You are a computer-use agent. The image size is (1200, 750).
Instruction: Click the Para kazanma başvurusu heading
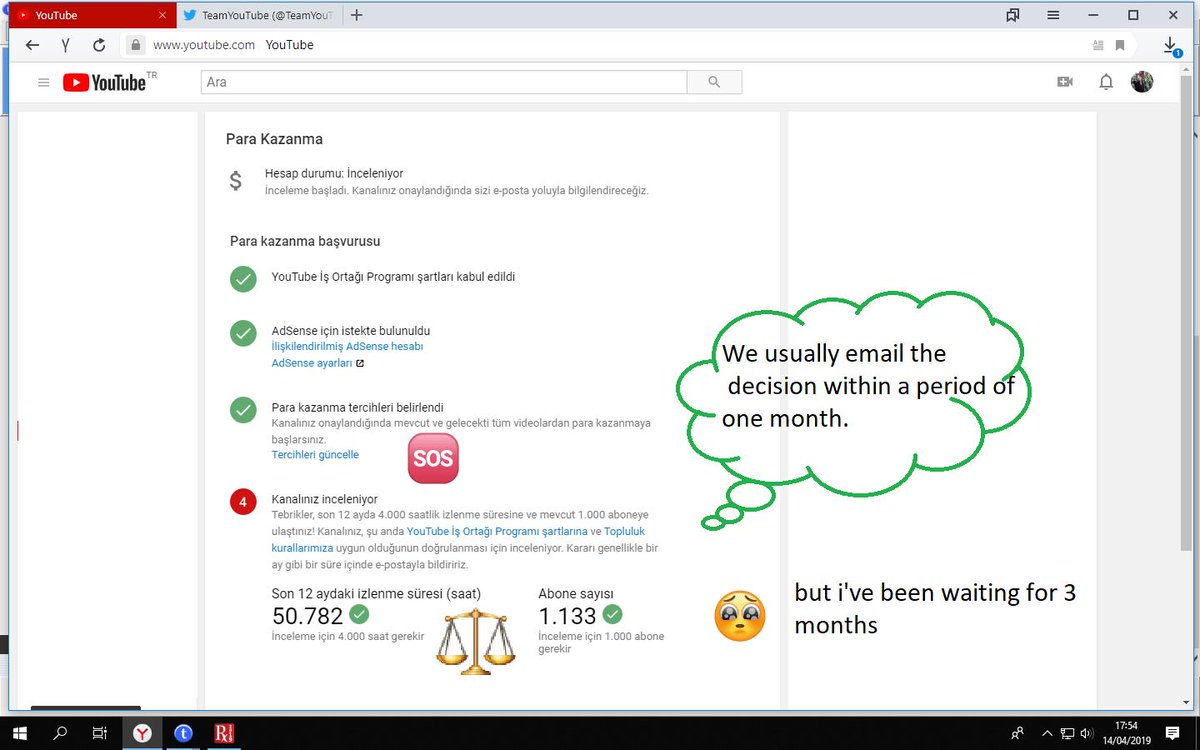coord(305,241)
